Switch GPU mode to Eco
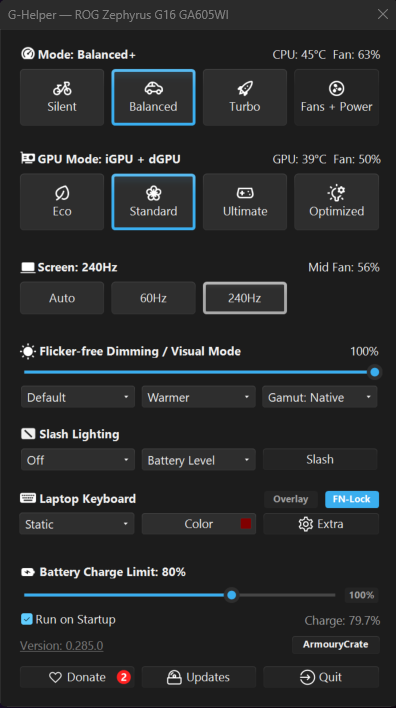Viewport: 396px width, 708px height. point(62,202)
